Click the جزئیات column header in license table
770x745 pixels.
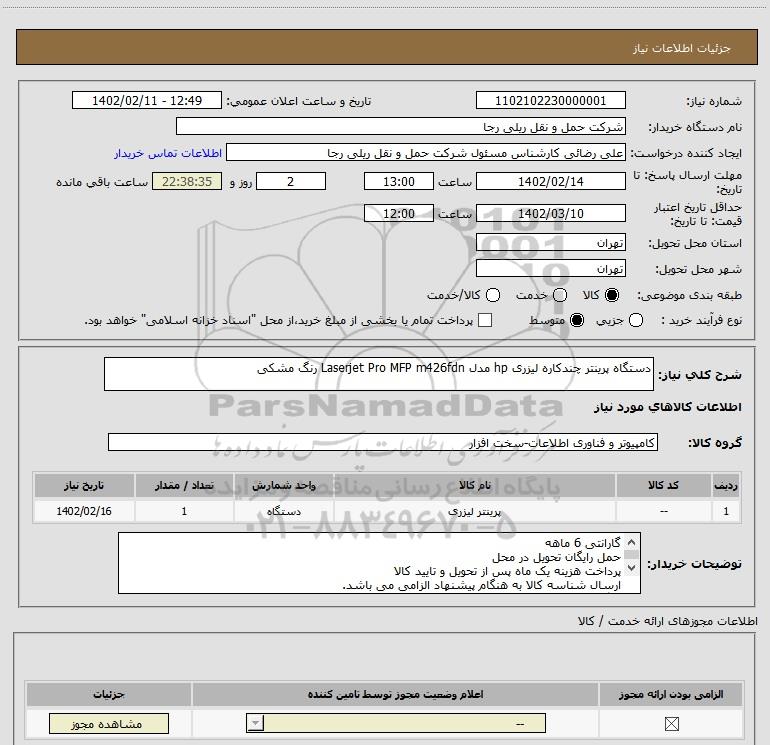pos(109,694)
